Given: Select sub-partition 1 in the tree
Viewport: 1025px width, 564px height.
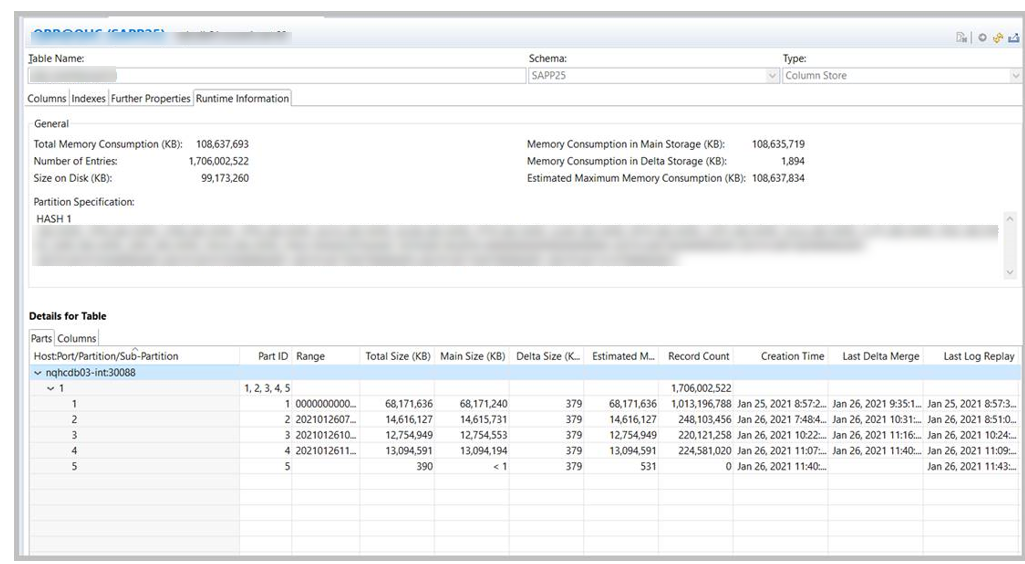Looking at the screenshot, I should pyautogui.click(x=74, y=404).
